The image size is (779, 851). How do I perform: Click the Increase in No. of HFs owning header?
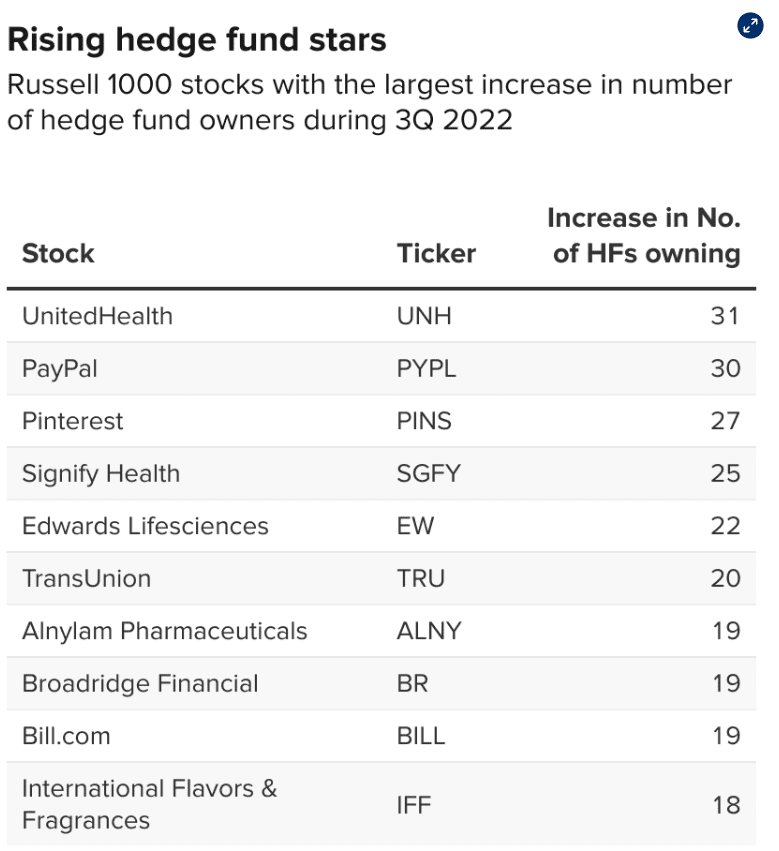pos(645,236)
